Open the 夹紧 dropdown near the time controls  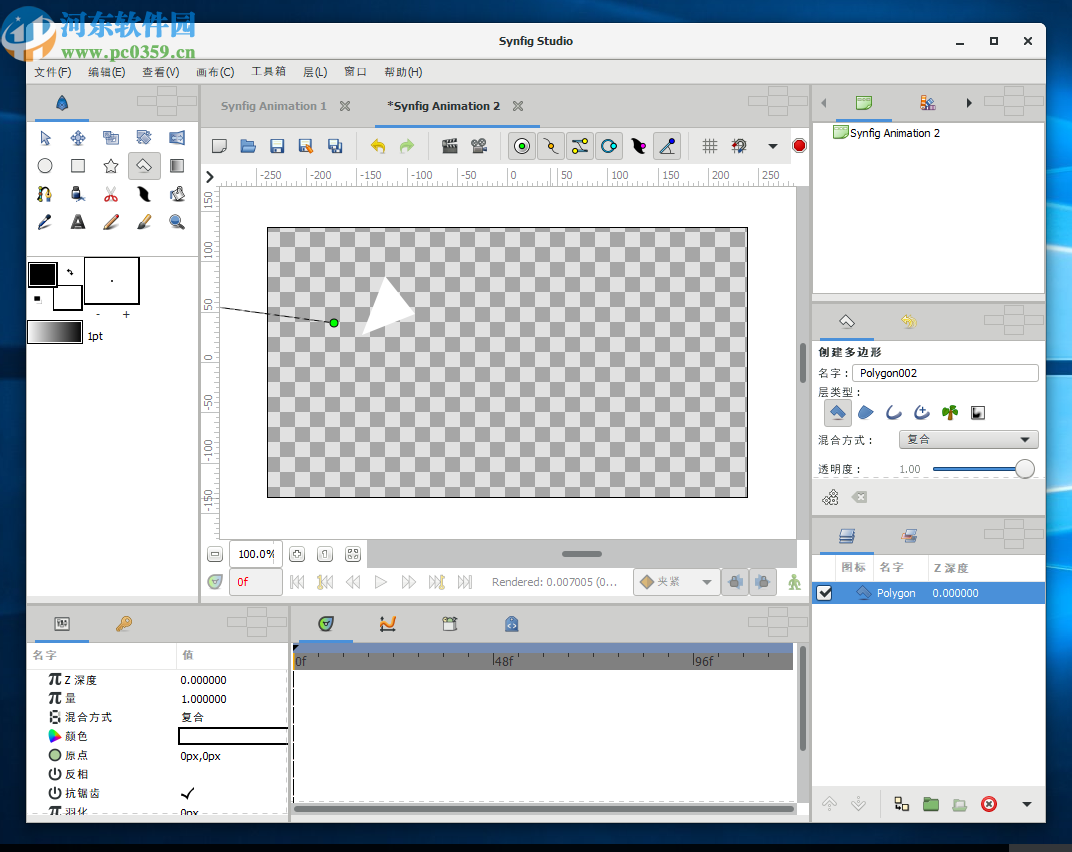[x=676, y=582]
